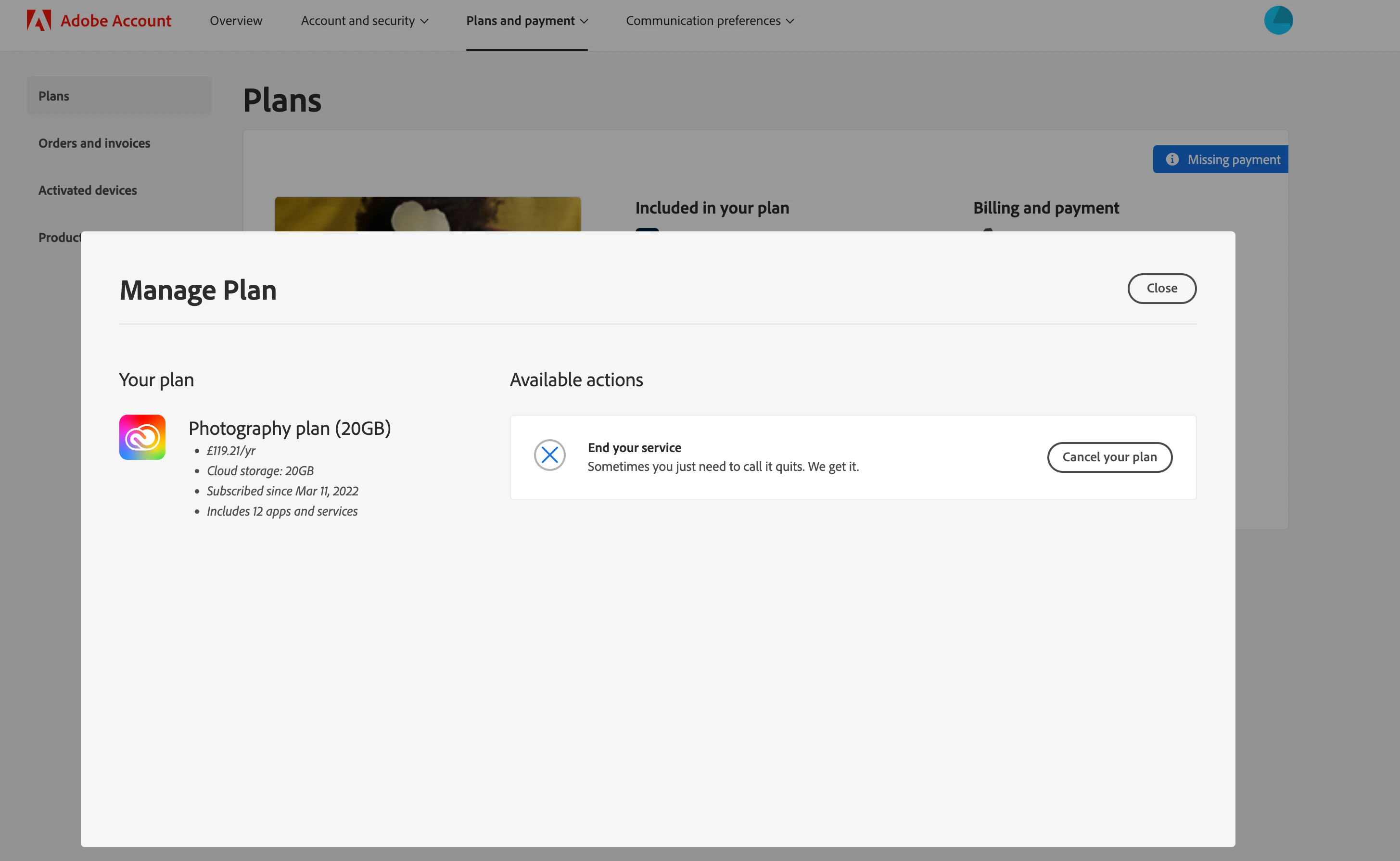1400x861 pixels.
Task: Click the Missing payment badge
Action: (1233, 159)
